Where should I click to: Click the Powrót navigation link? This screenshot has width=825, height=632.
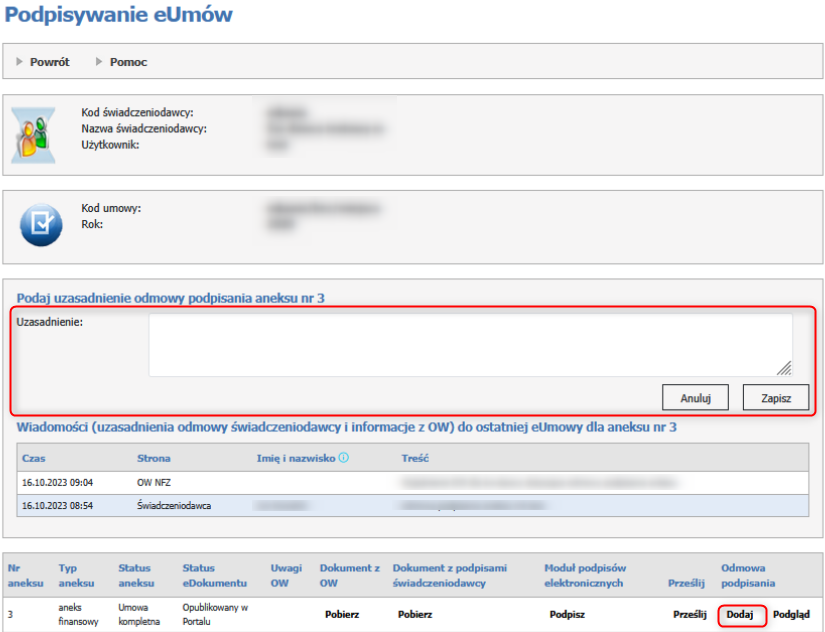coord(49,62)
